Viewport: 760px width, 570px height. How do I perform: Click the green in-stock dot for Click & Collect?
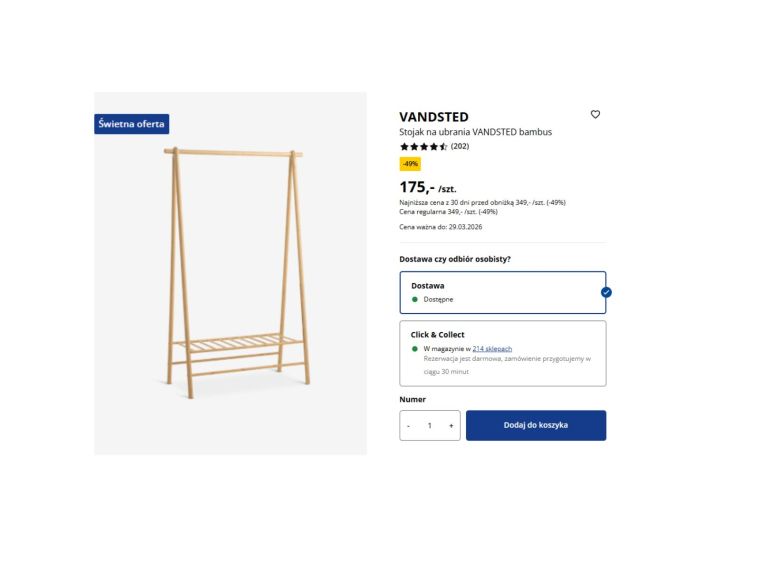[x=415, y=348]
